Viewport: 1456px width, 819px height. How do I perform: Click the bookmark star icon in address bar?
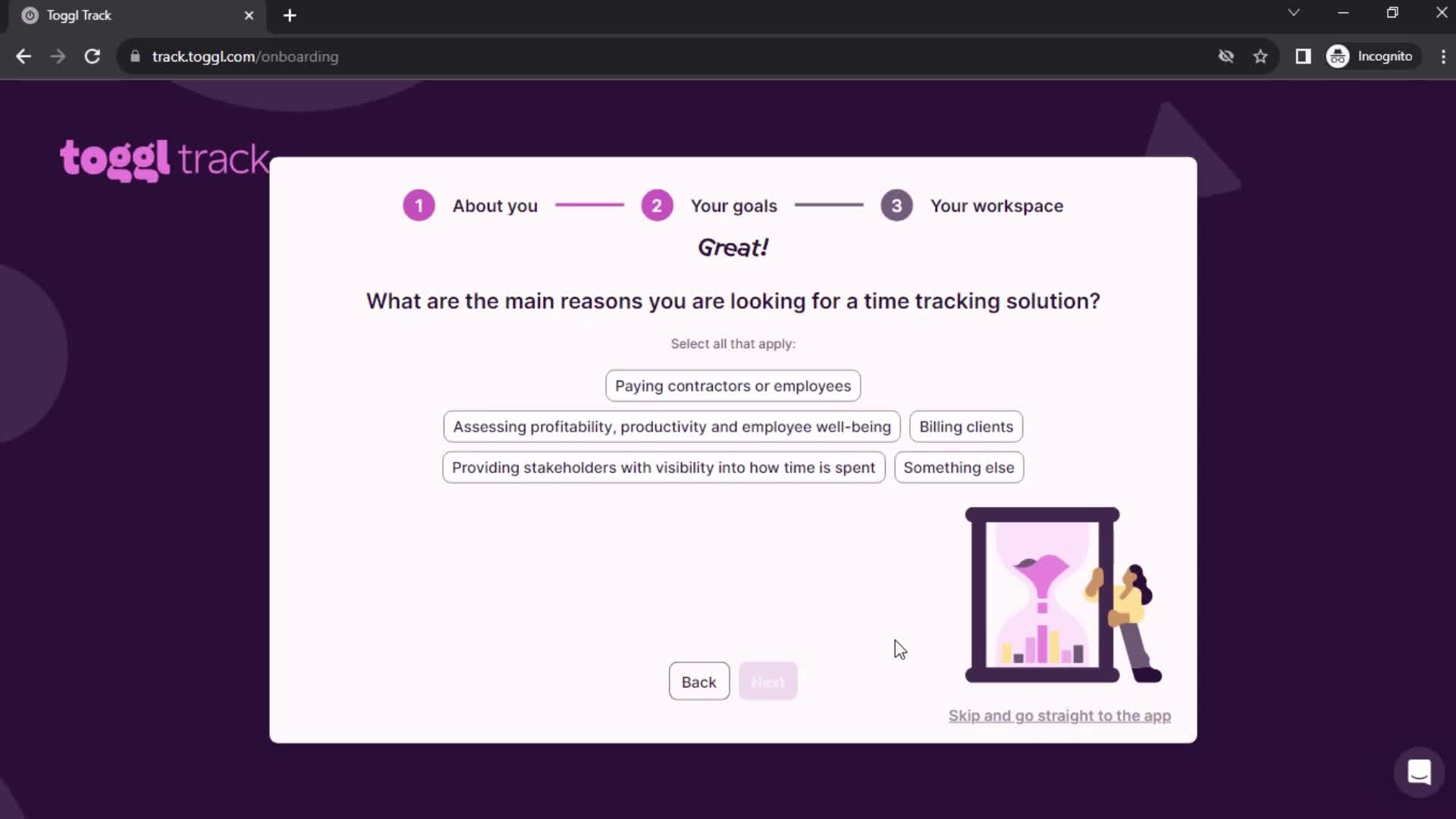[1261, 56]
